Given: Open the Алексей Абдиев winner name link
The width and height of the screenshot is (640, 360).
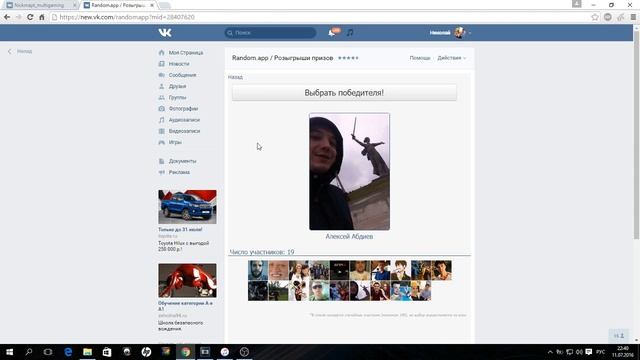Looking at the screenshot, I should tap(349, 236).
